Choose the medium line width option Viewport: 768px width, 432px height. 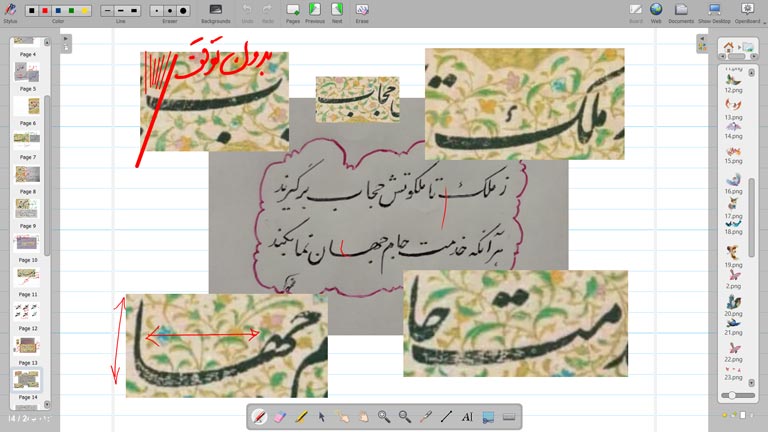[x=121, y=10]
